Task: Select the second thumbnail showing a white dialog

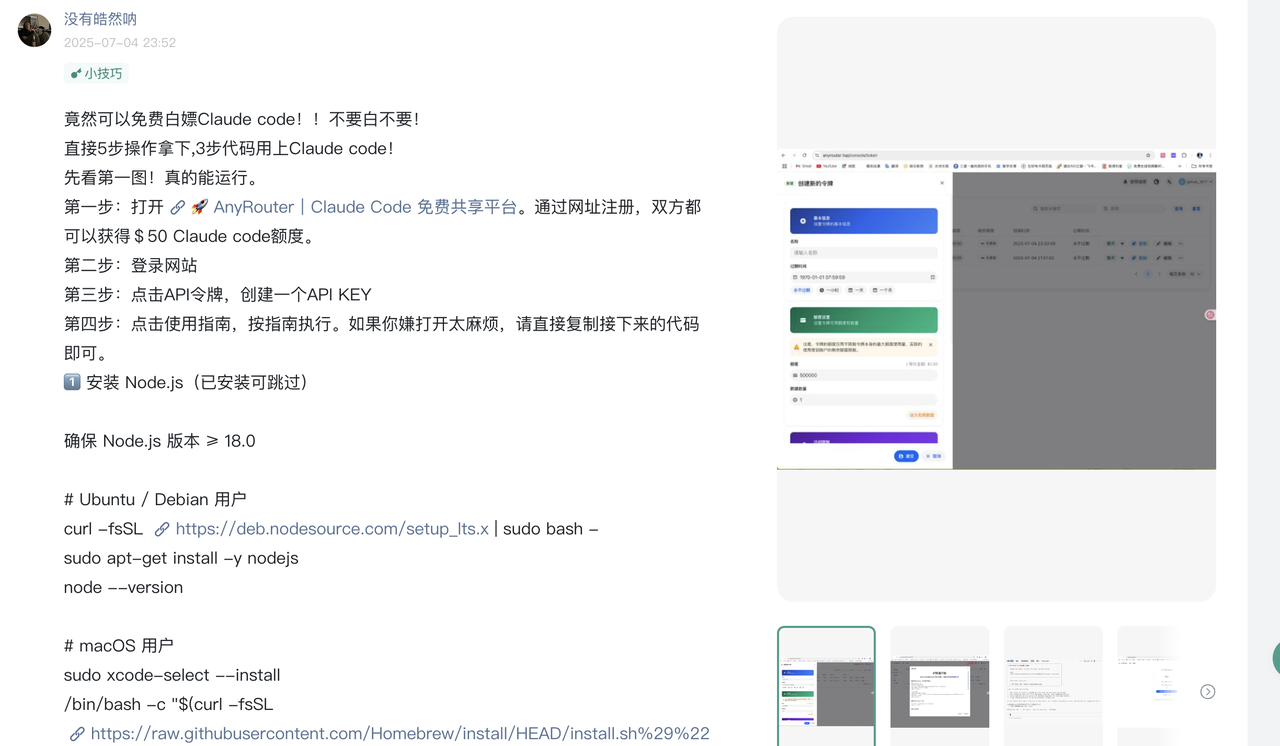Action: click(x=940, y=686)
